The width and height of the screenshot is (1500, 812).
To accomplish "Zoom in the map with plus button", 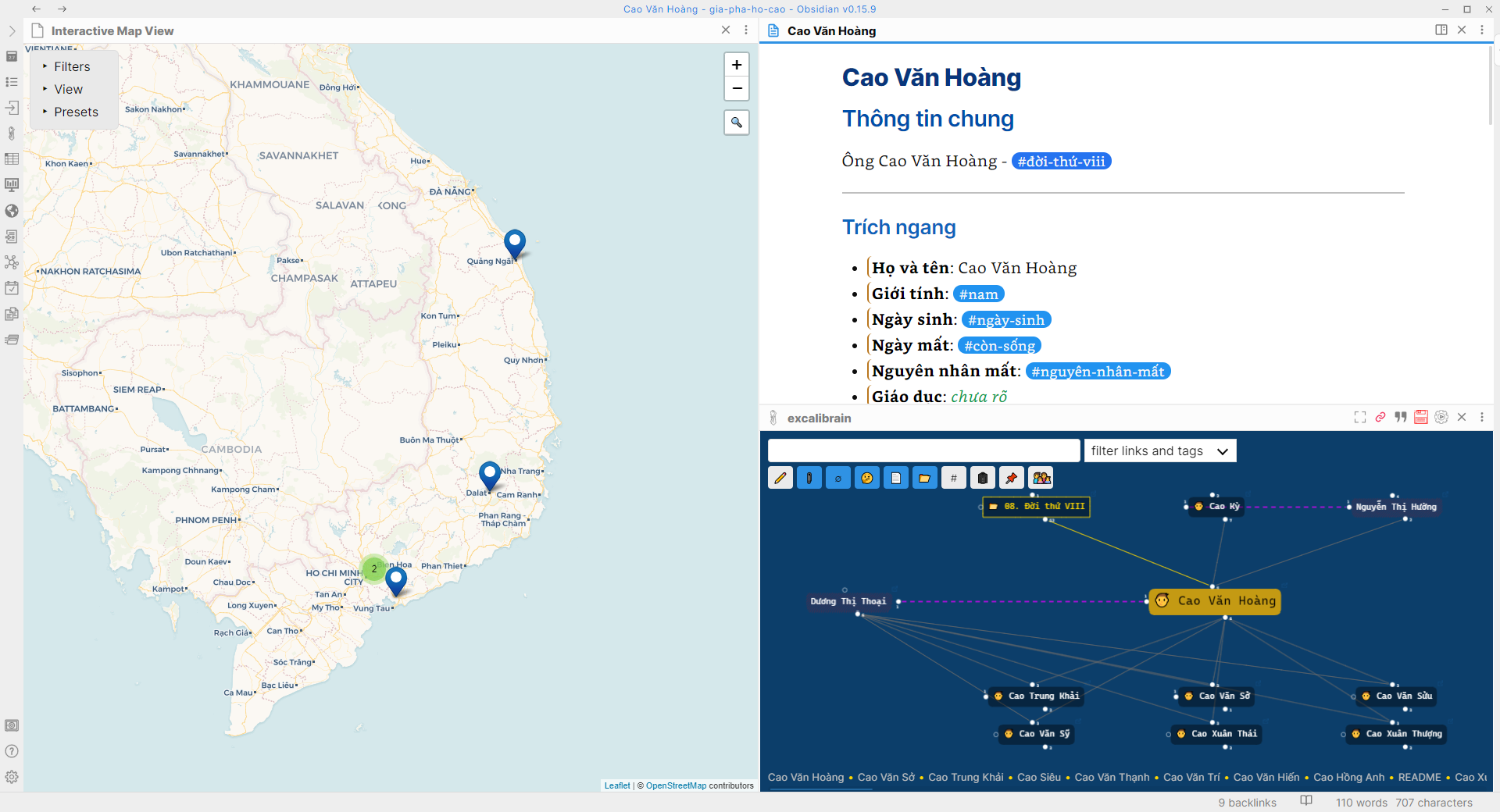I will coord(736,65).
